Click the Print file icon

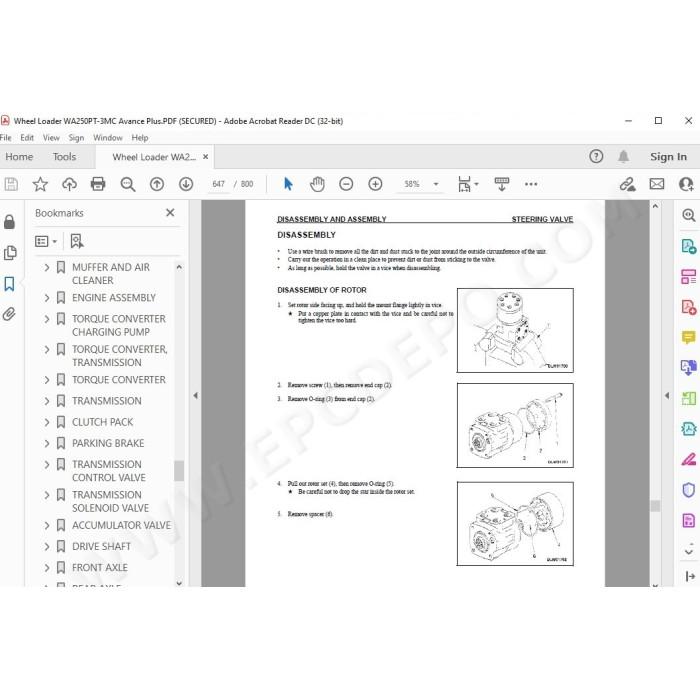98,184
